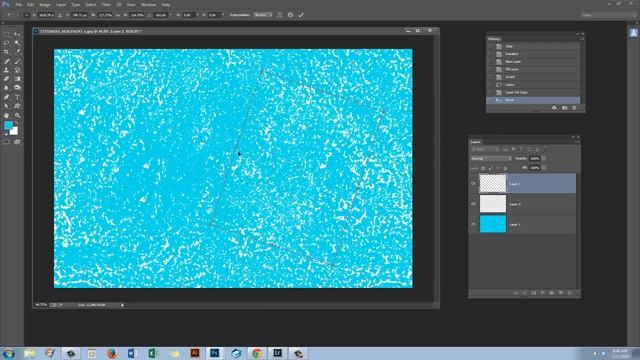This screenshot has height=360, width=640.
Task: Toggle visibility of the cyan Layer 1
Action: coord(473,224)
